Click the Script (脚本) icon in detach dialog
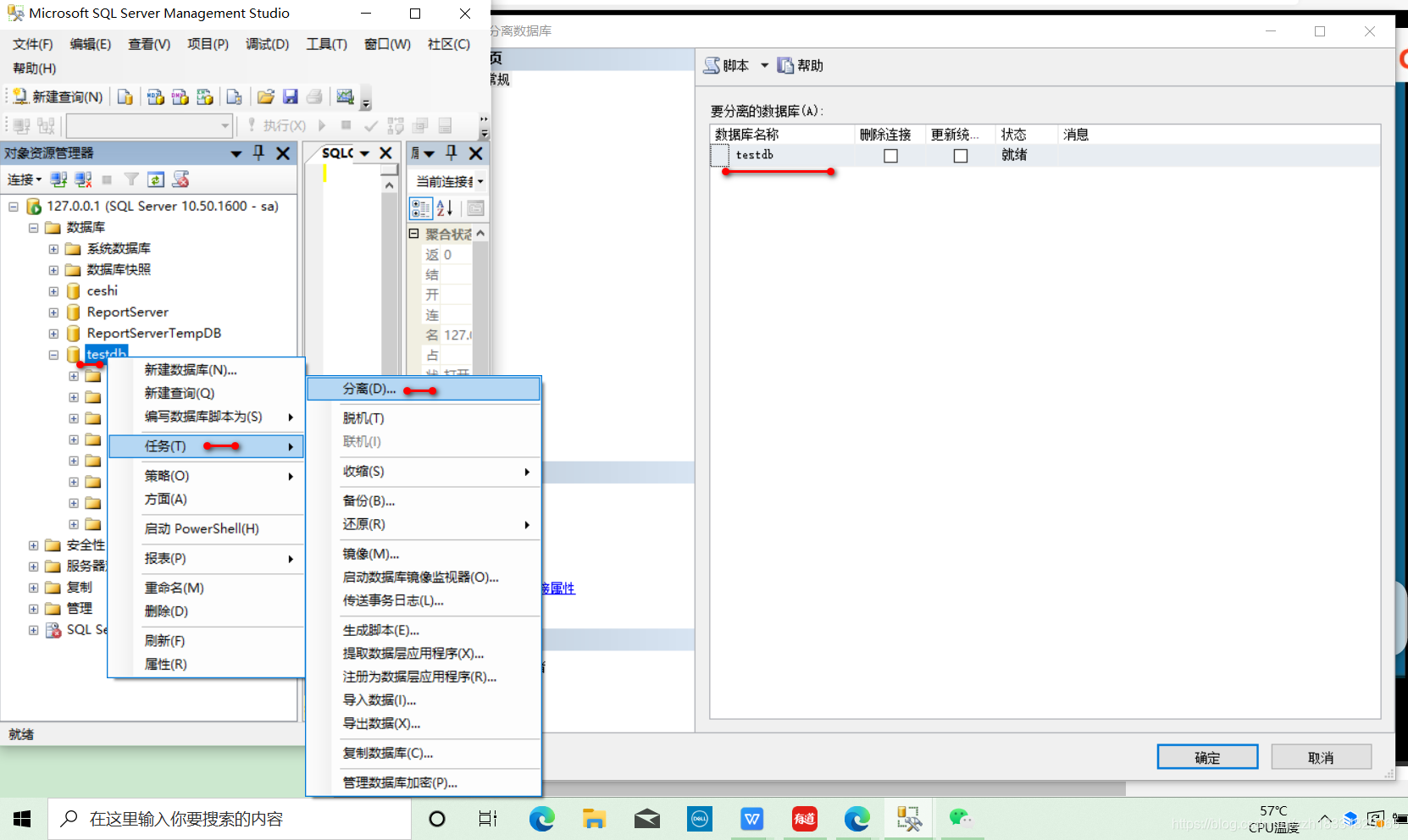The image size is (1408, 840). point(712,65)
